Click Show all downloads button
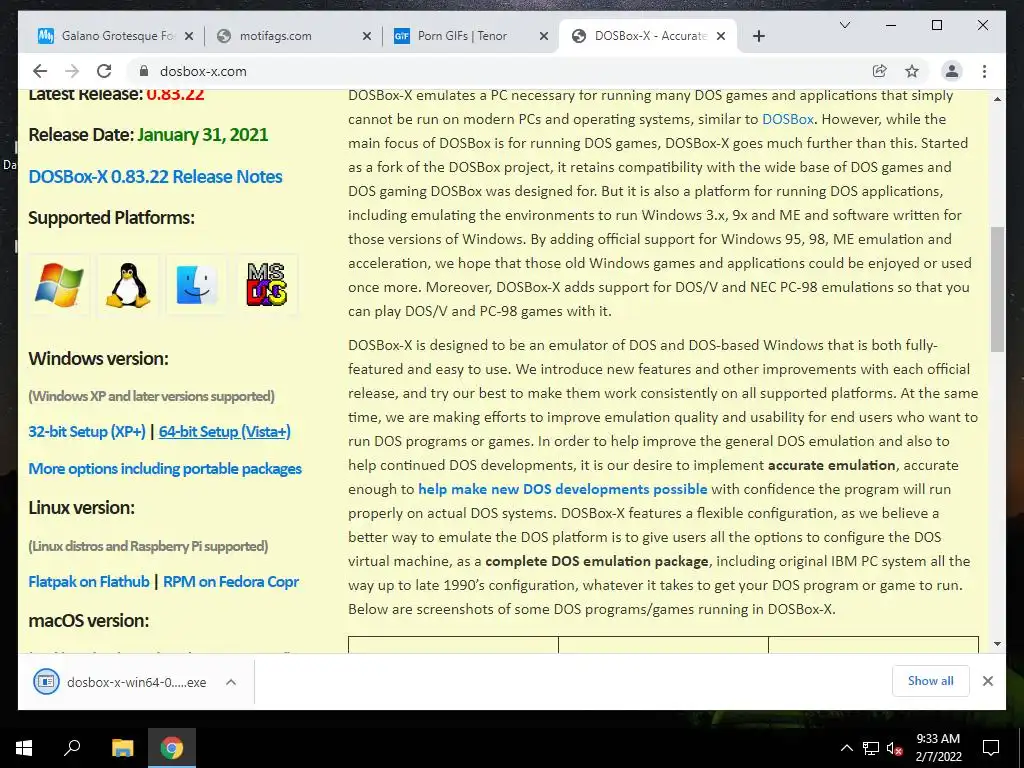Screen dimensions: 1024x768 [931, 681]
